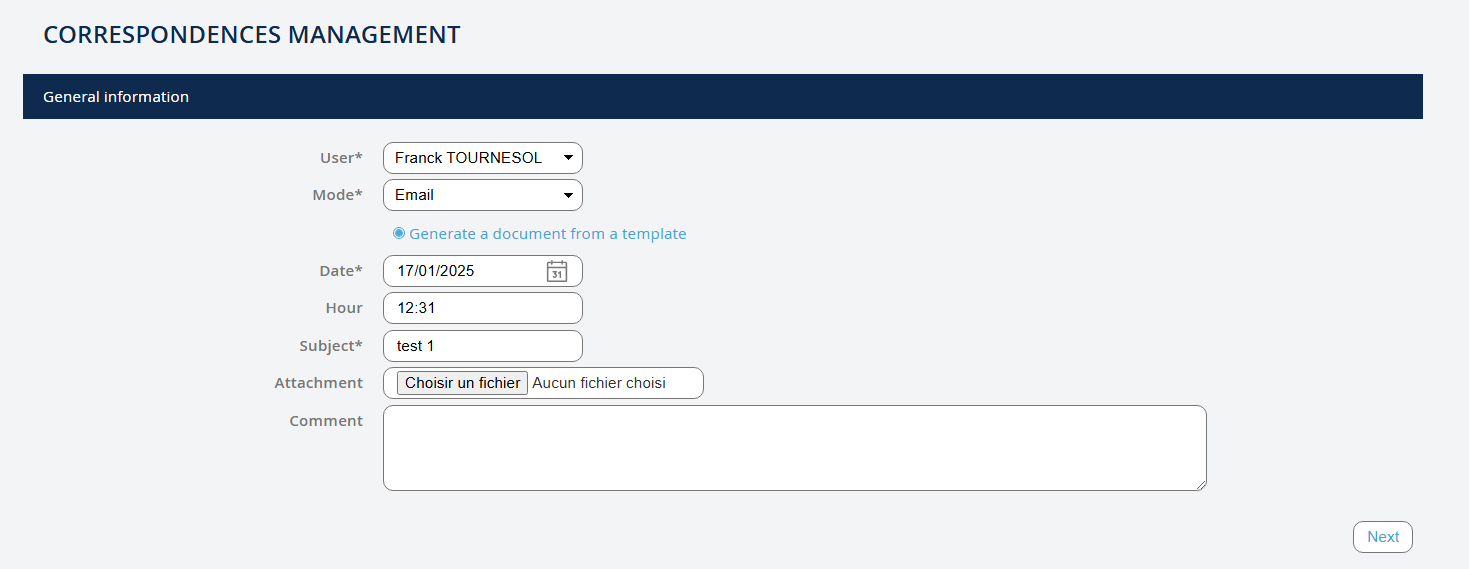This screenshot has height=569, width=1469.
Task: Select the Subject field containing test 1
Action: coord(482,346)
